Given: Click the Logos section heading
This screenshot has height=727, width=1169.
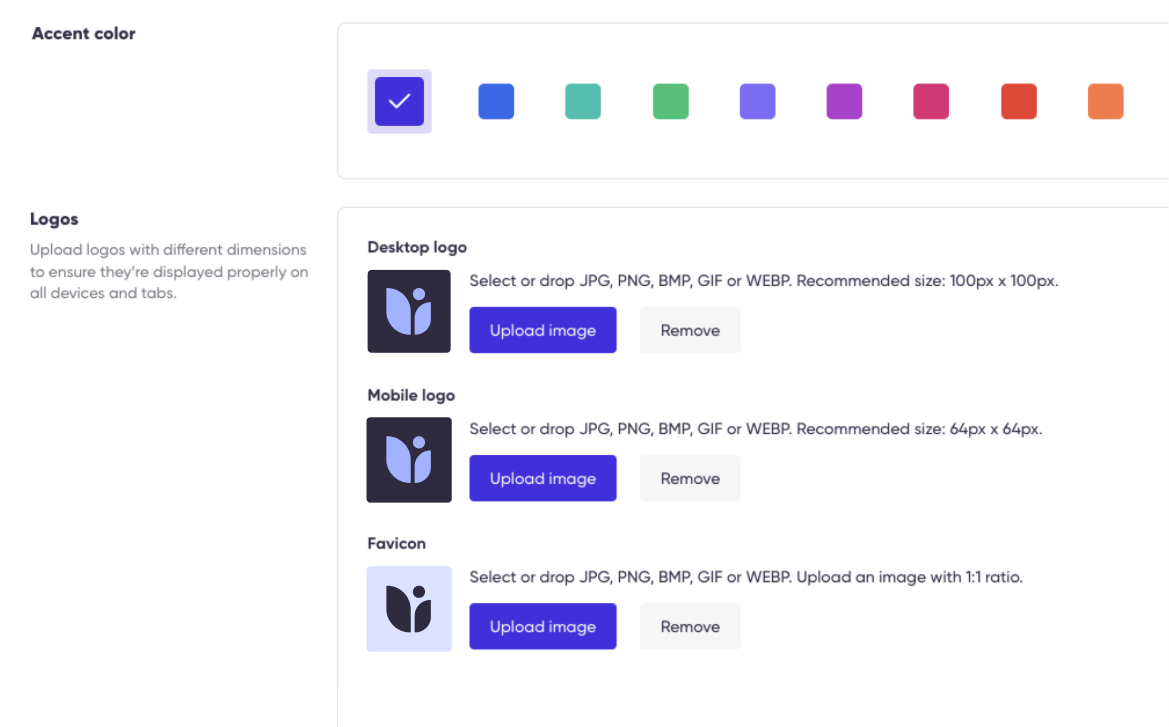Looking at the screenshot, I should [x=54, y=218].
